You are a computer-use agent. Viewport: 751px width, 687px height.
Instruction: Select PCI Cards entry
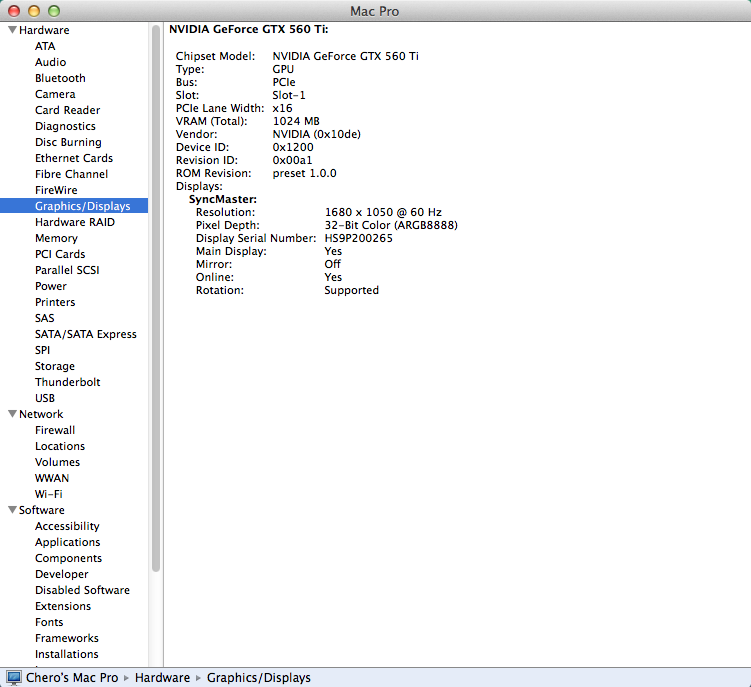pos(60,254)
